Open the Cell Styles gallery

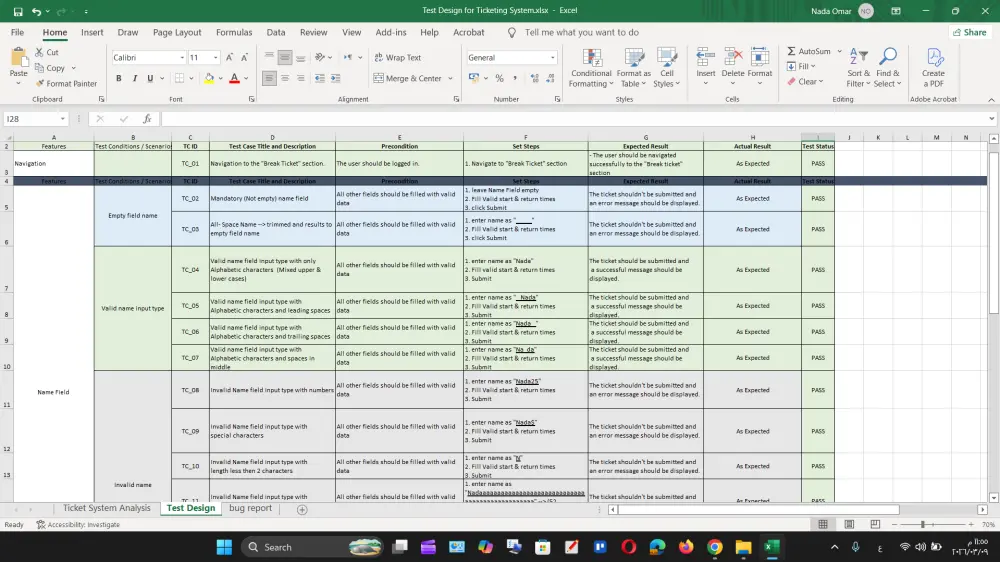666,68
